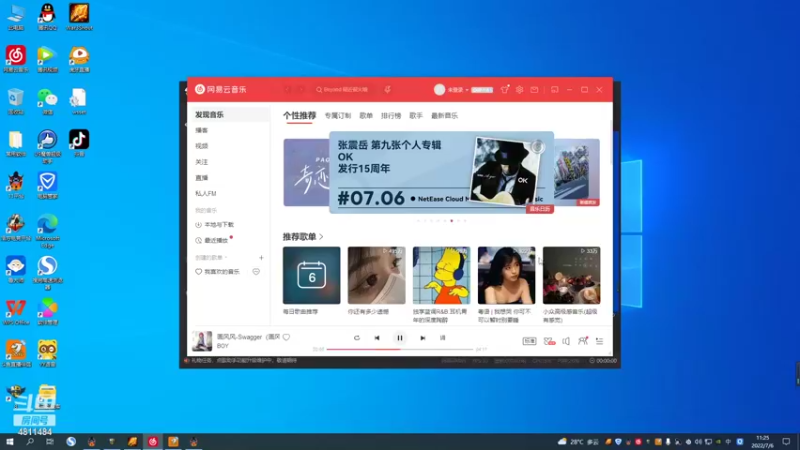Switch to the 专属定制 tab
The height and width of the screenshot is (450, 800).
(338, 116)
